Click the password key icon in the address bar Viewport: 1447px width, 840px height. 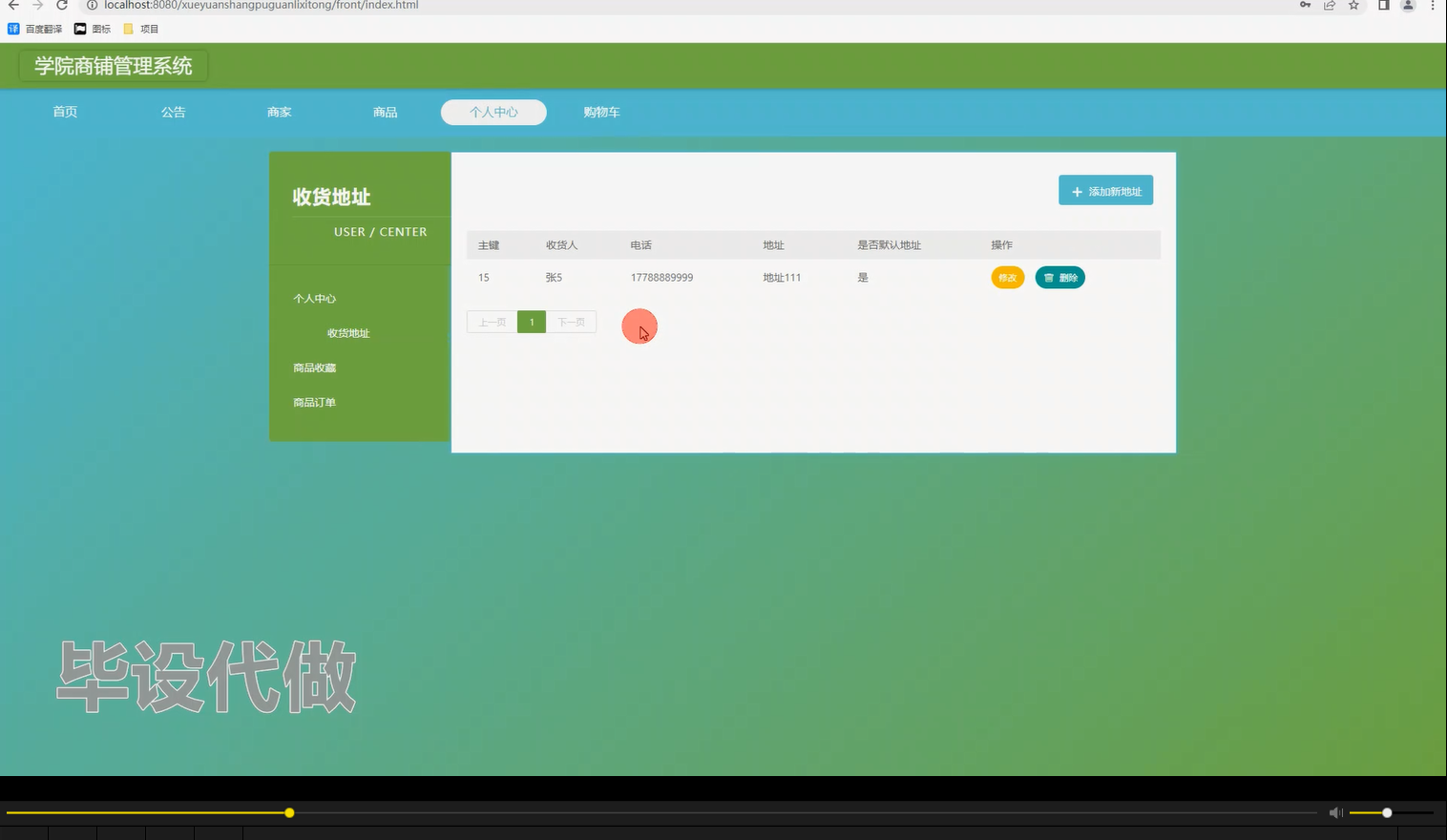coord(1304,6)
